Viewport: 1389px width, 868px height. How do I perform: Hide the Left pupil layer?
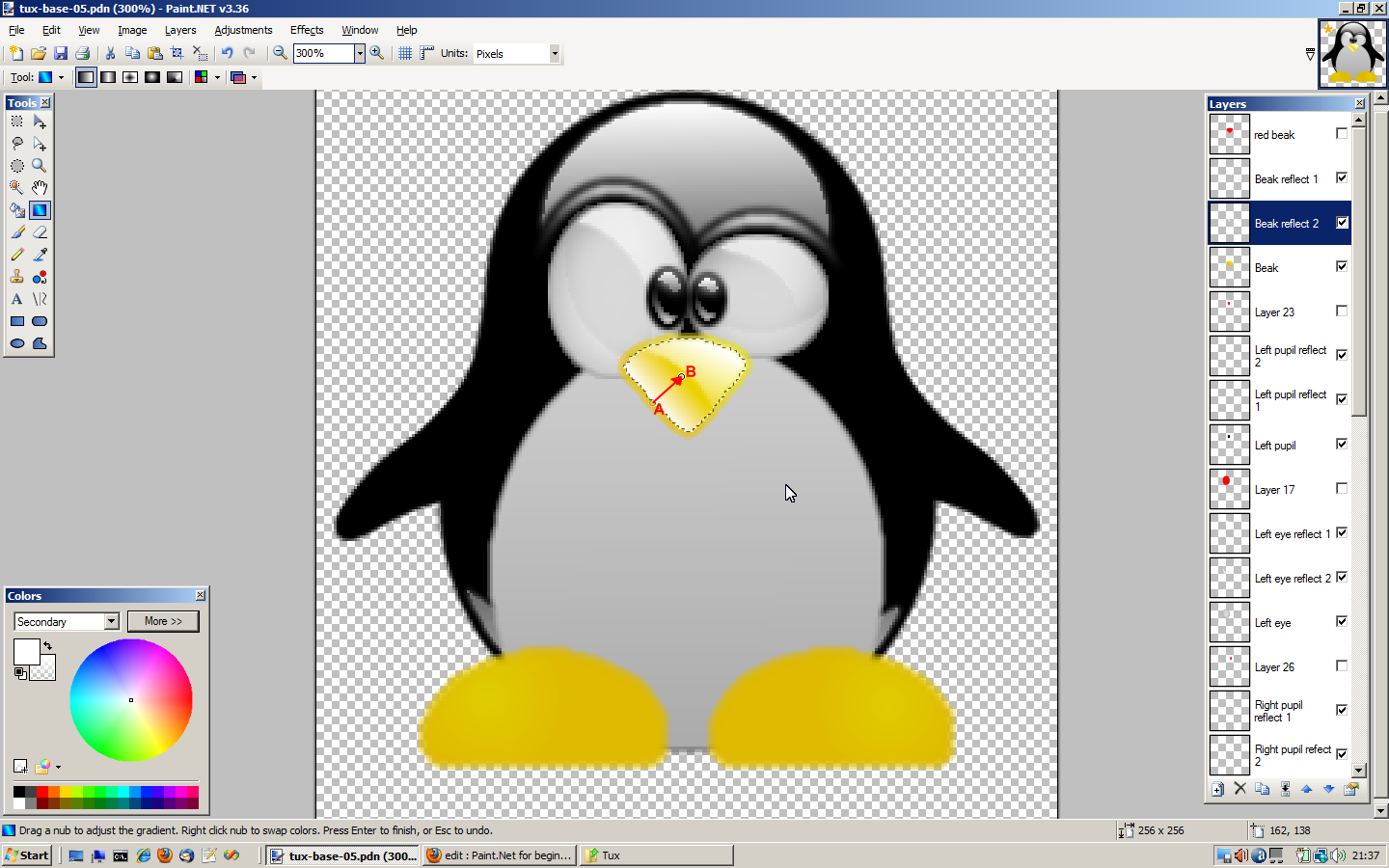[x=1342, y=444]
